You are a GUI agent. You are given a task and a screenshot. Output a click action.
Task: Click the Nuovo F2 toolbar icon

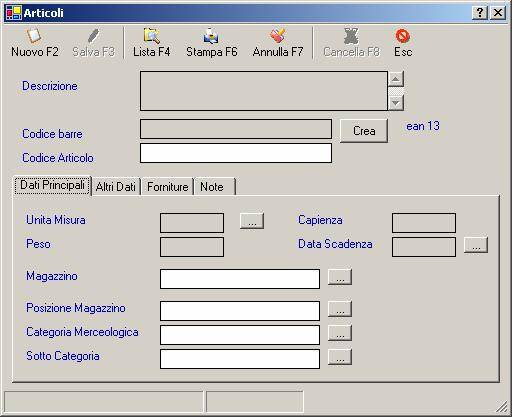(34, 36)
